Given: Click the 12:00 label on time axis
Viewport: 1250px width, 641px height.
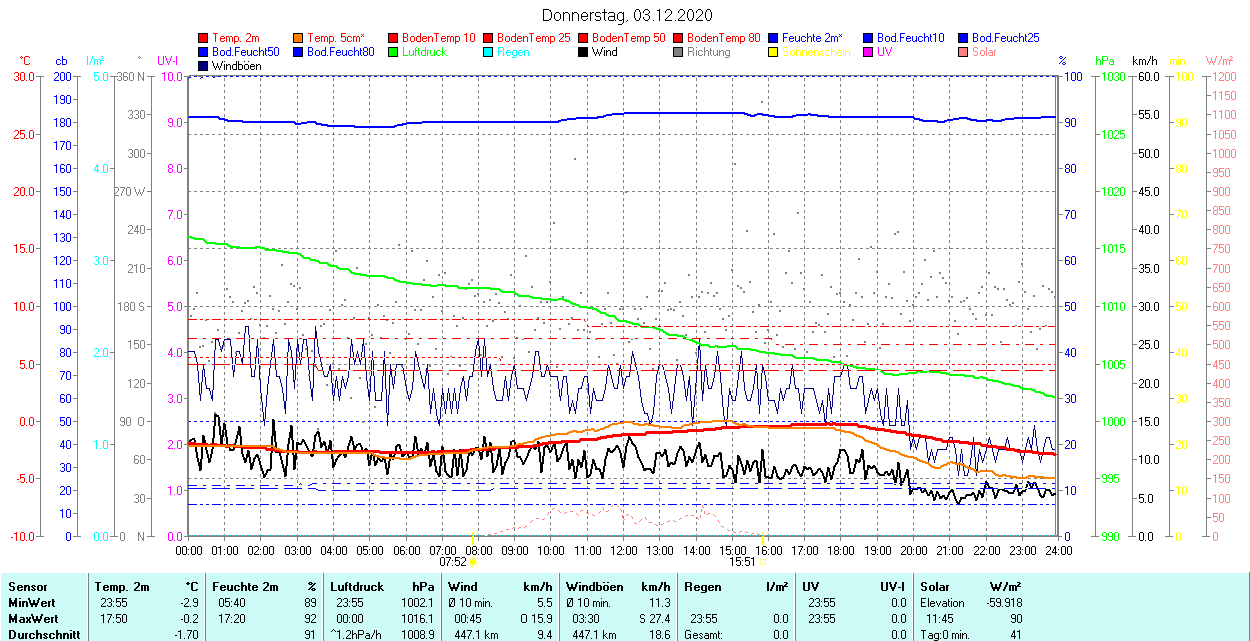Looking at the screenshot, I should tap(624, 550).
